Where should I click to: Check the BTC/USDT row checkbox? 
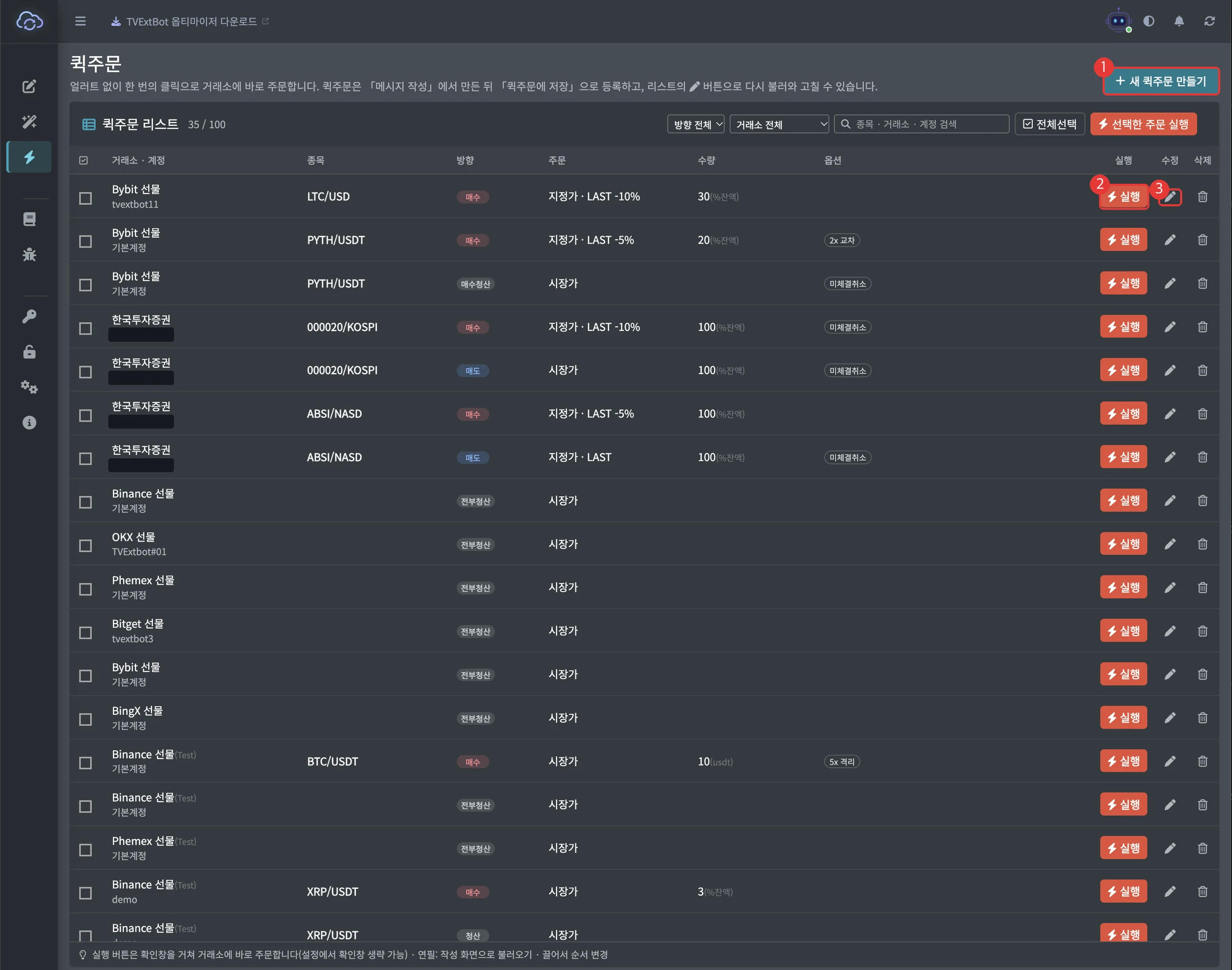tap(85, 763)
